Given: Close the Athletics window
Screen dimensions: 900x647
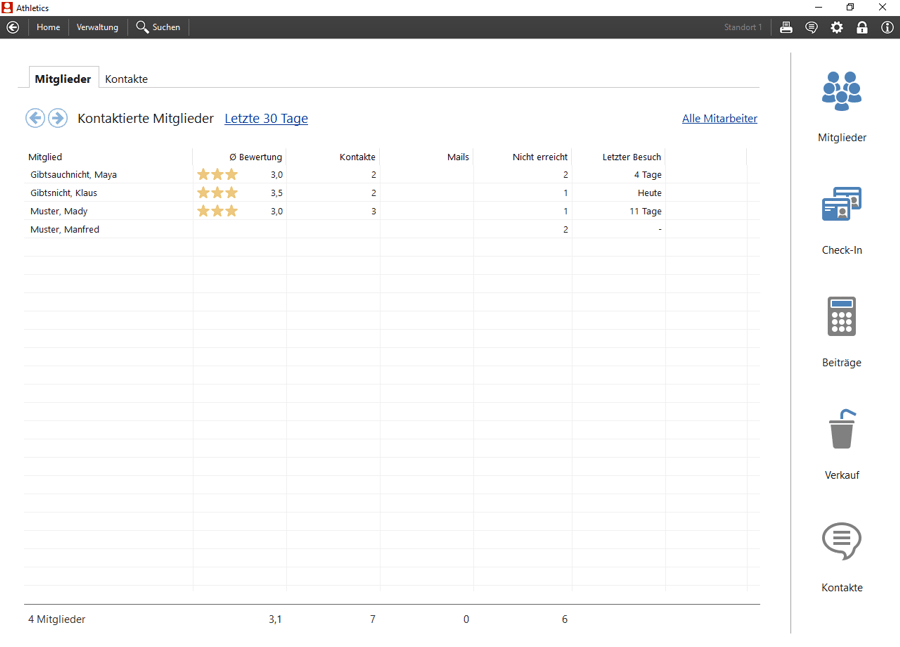Looking at the screenshot, I should pyautogui.click(x=882, y=7).
